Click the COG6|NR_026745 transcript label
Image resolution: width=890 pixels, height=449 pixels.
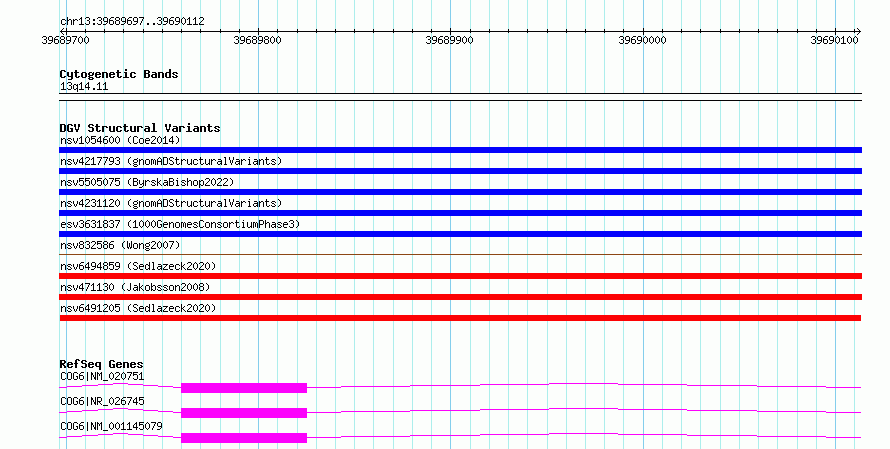pos(102,401)
